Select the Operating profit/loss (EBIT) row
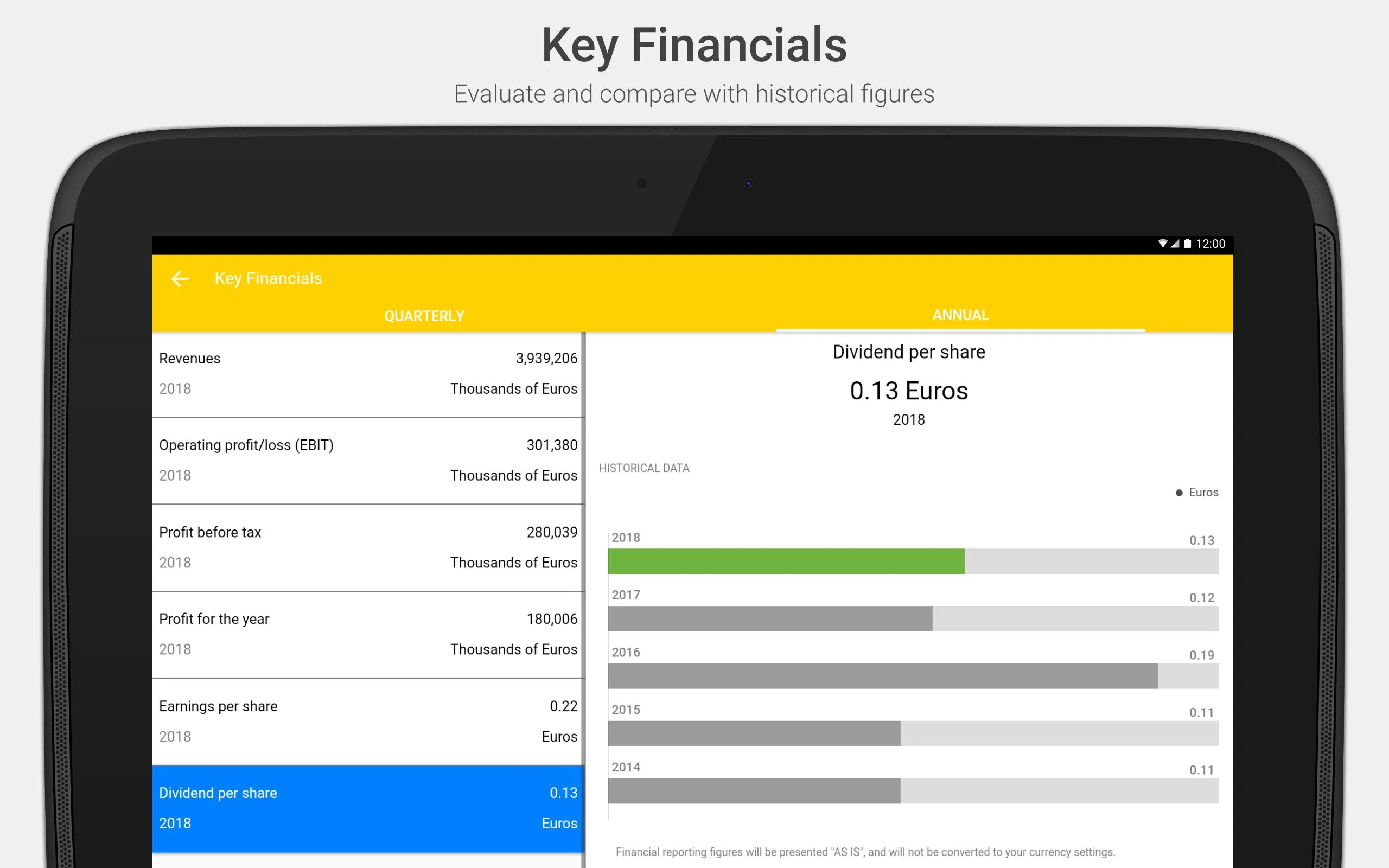The height and width of the screenshot is (868, 1389). click(x=368, y=461)
